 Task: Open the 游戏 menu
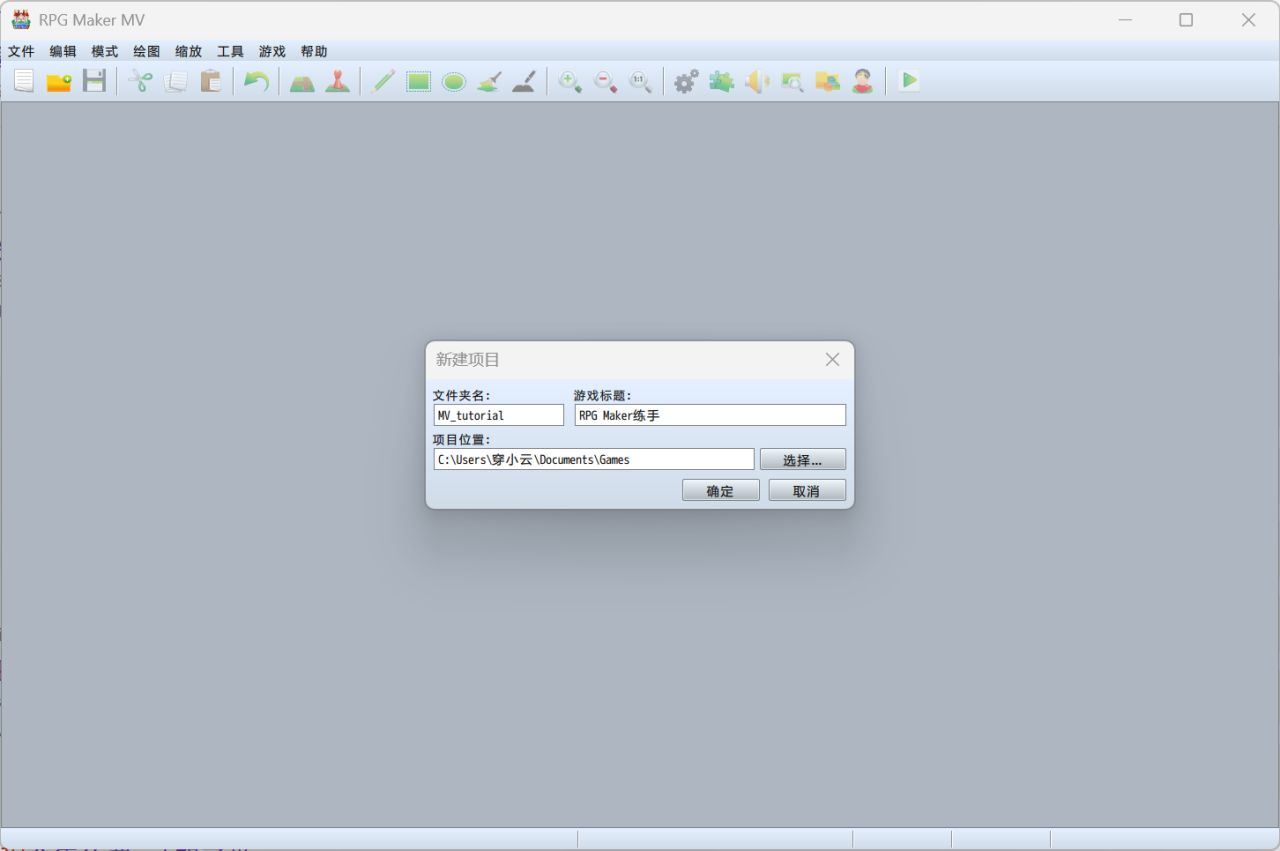272,51
